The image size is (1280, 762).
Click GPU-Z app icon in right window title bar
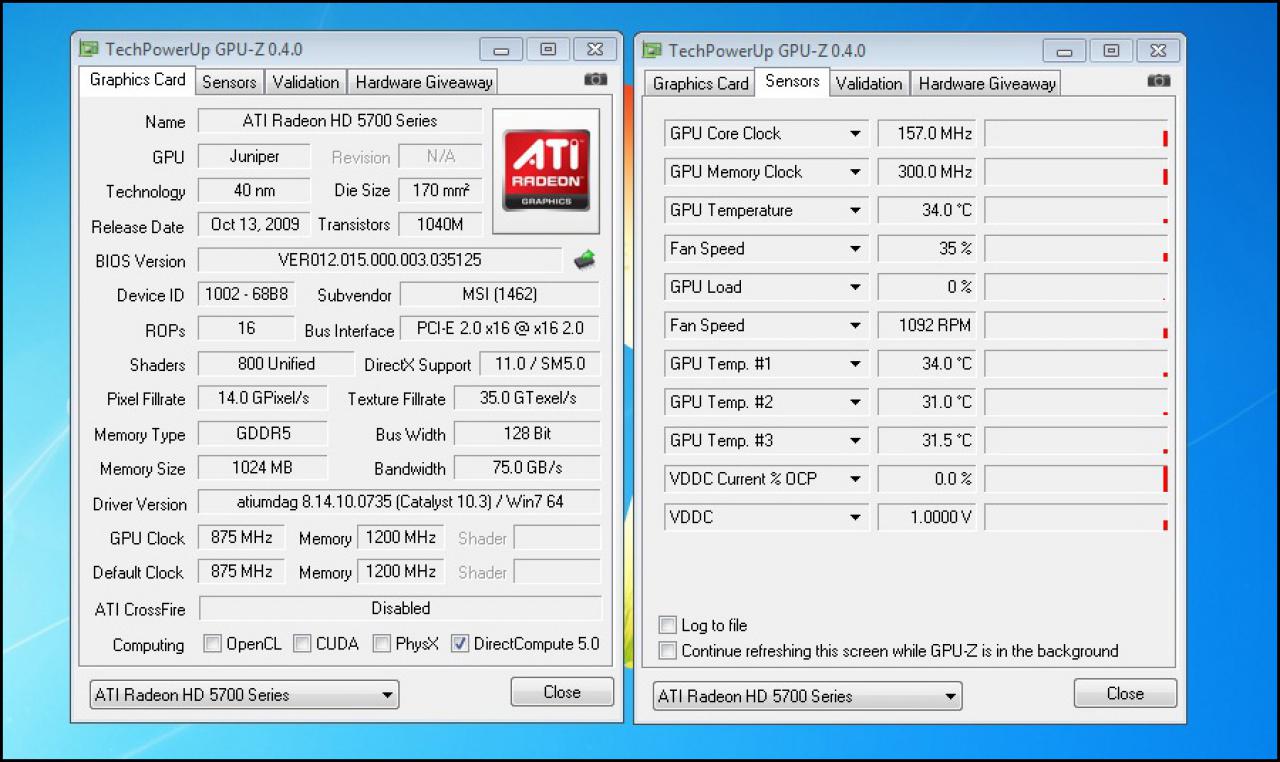tap(652, 50)
